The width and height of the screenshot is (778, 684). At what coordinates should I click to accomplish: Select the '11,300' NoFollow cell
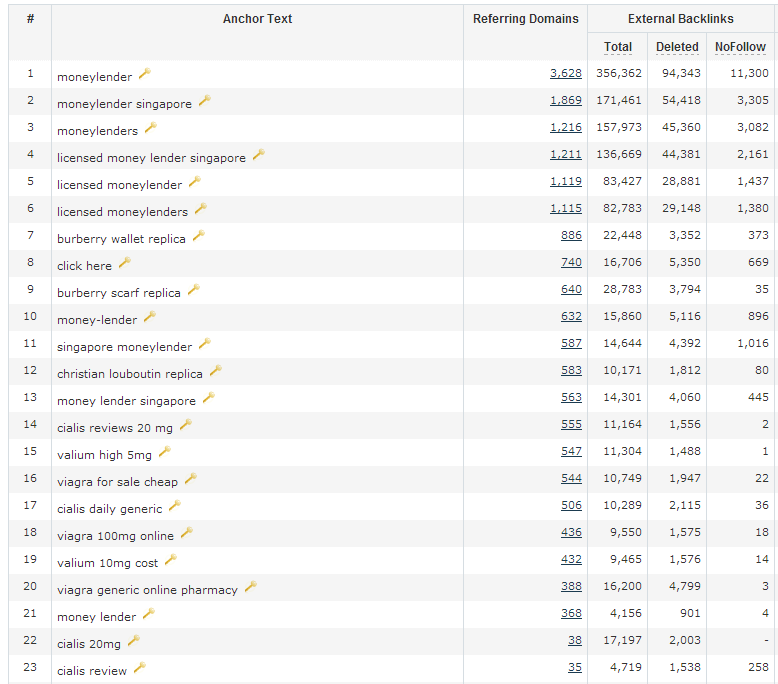pyautogui.click(x=749, y=73)
